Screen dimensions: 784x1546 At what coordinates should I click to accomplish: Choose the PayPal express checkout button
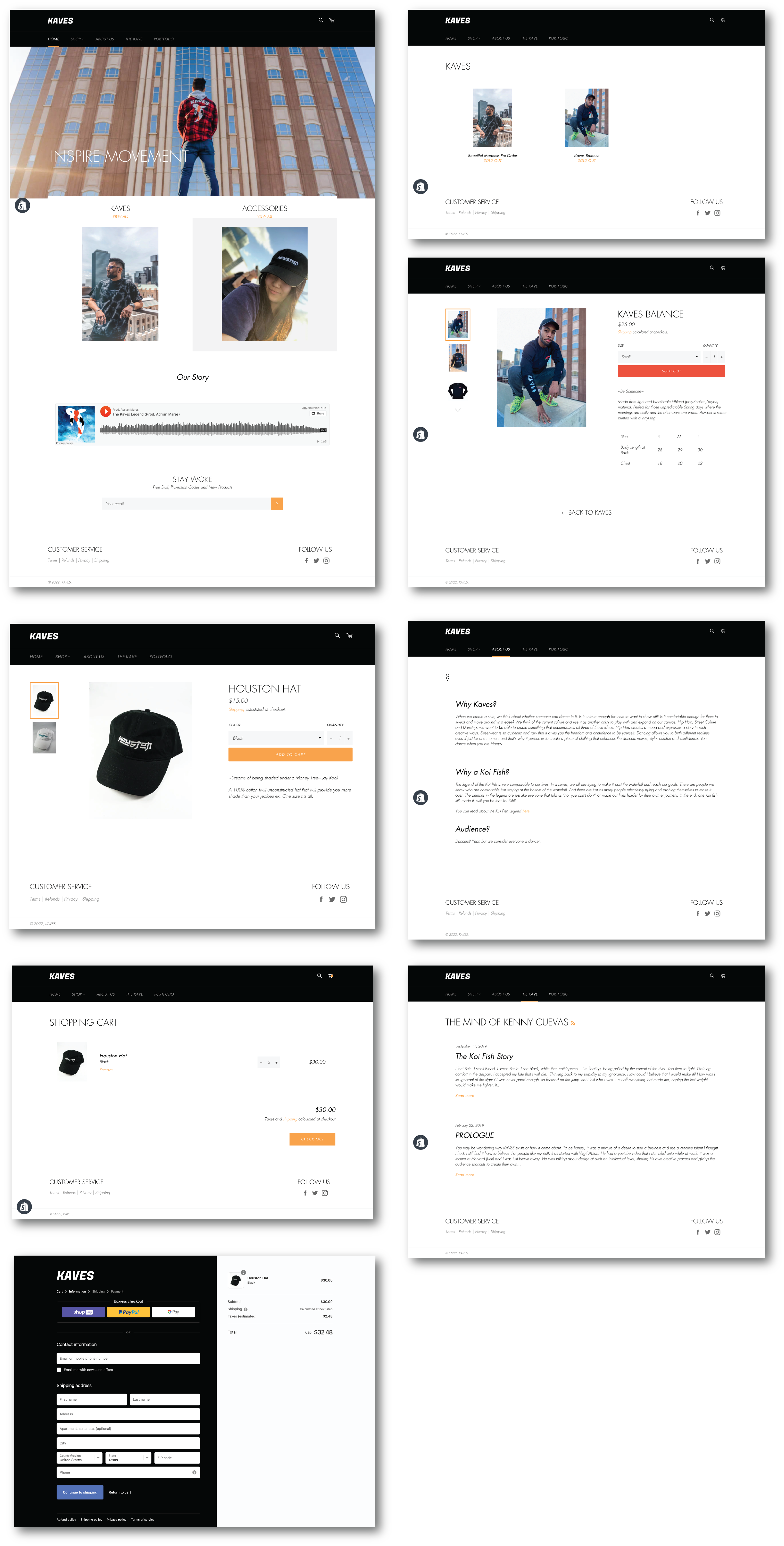click(x=128, y=1312)
